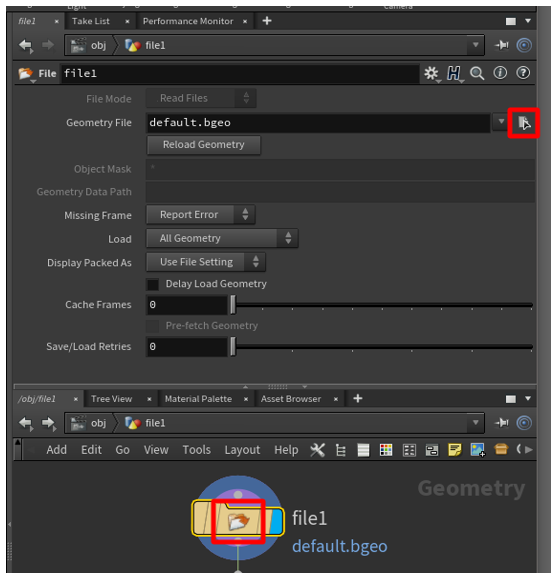The image size is (555, 575).
Task: Open the Edit menu in network editor
Action: (x=91, y=450)
